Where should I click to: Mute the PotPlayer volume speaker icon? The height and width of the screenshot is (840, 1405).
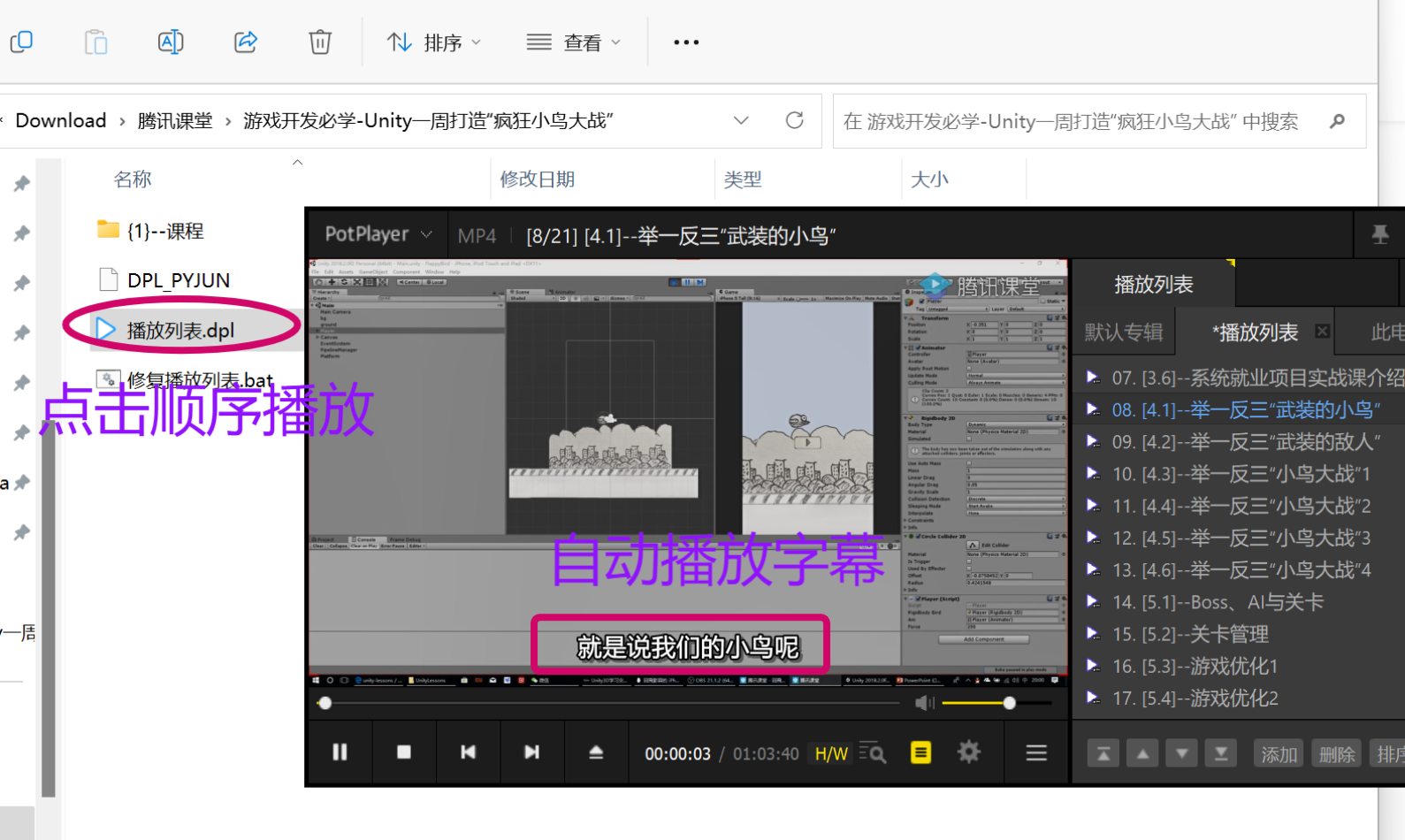click(x=924, y=703)
